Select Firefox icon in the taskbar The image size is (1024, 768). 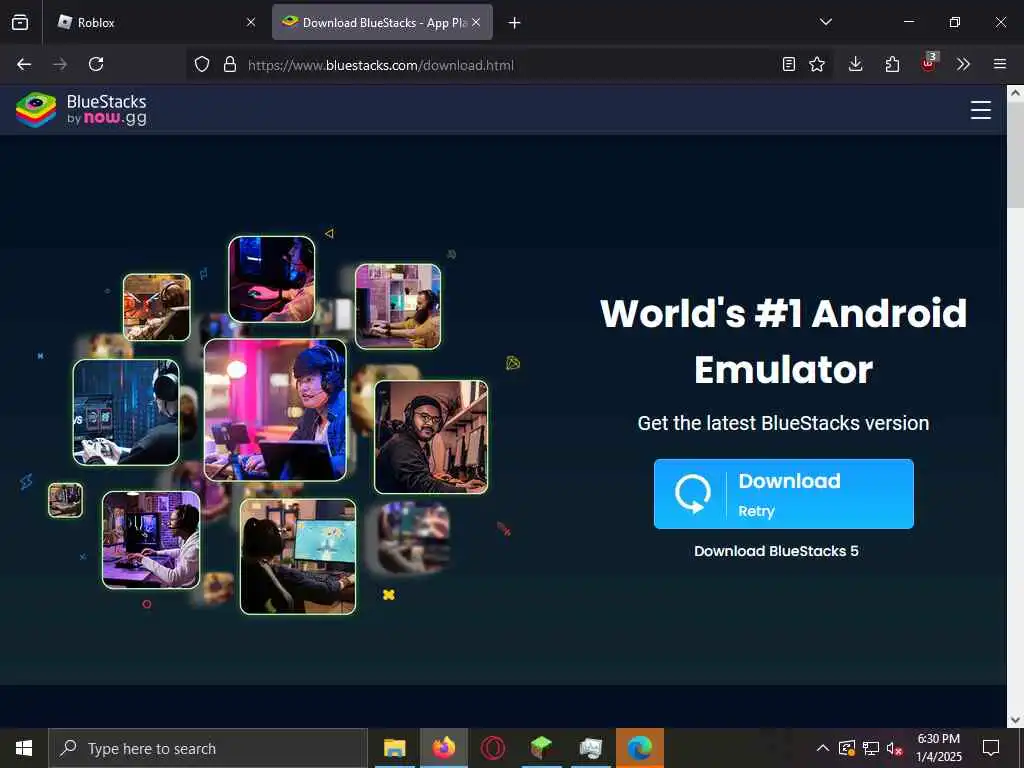[x=443, y=748]
